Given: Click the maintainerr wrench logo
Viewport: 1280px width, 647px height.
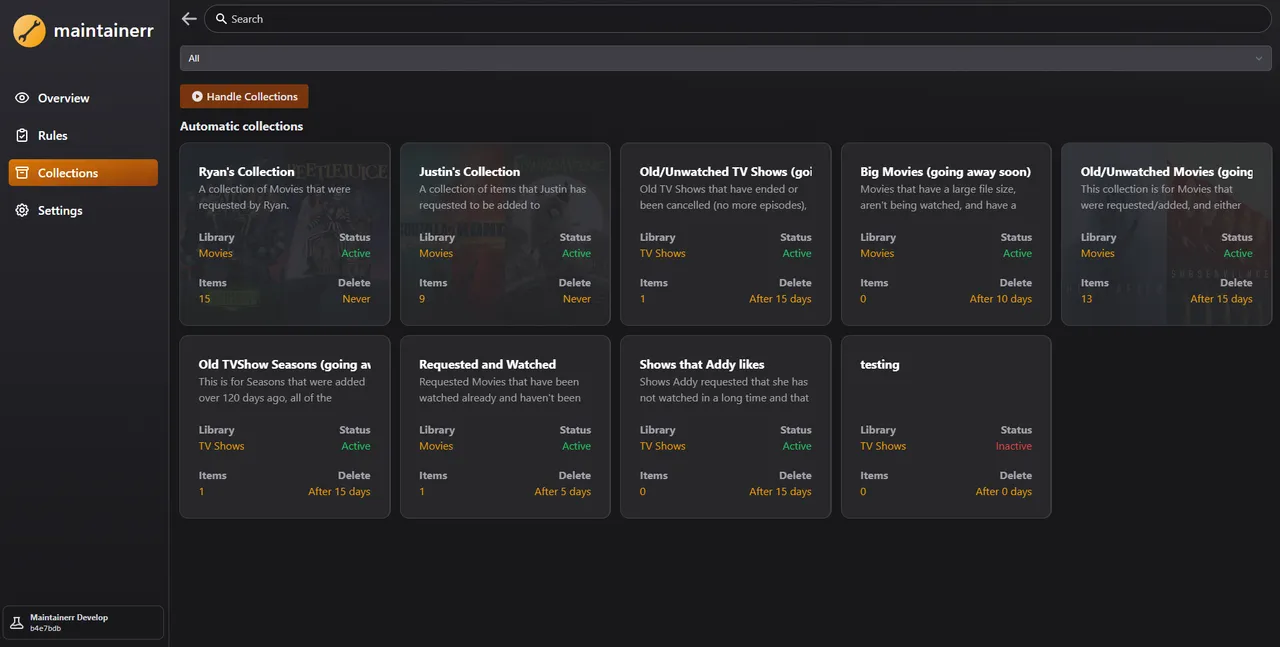Looking at the screenshot, I should [x=28, y=30].
